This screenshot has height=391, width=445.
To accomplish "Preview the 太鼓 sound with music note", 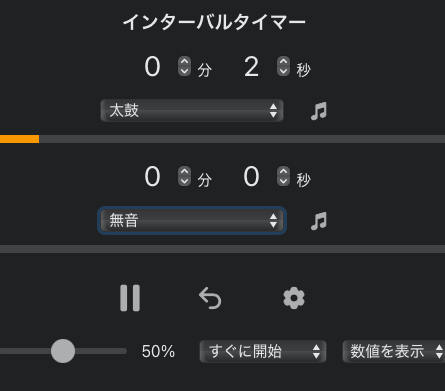I will (319, 111).
